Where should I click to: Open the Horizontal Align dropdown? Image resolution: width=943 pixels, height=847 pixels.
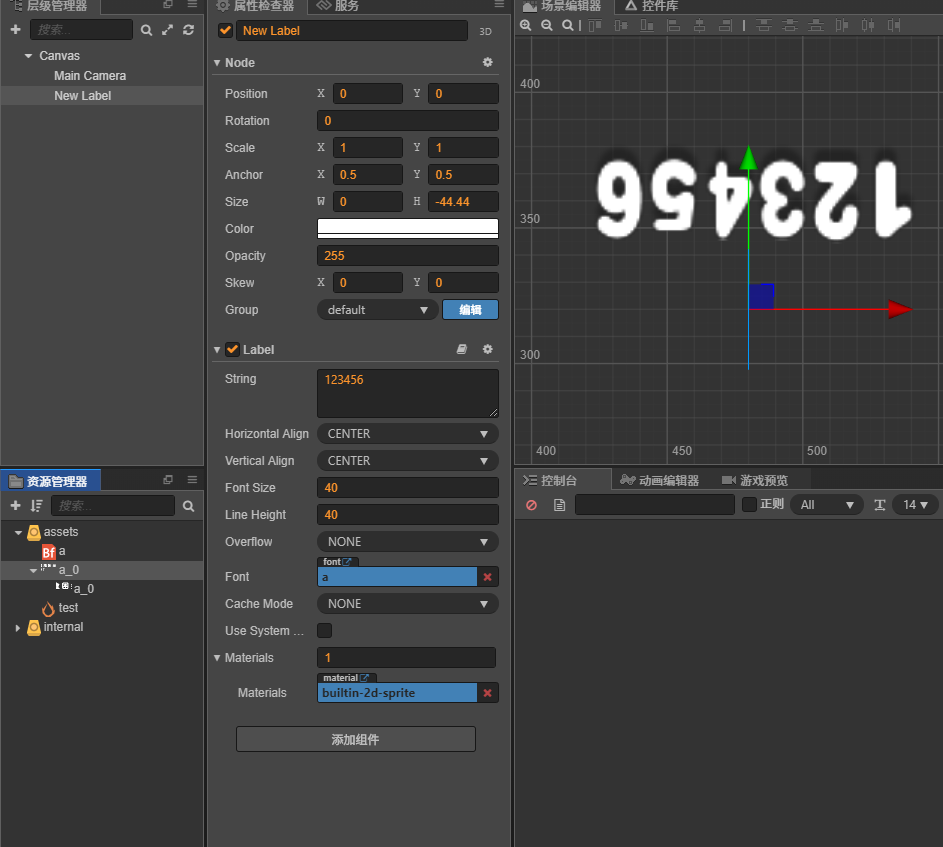tap(407, 434)
